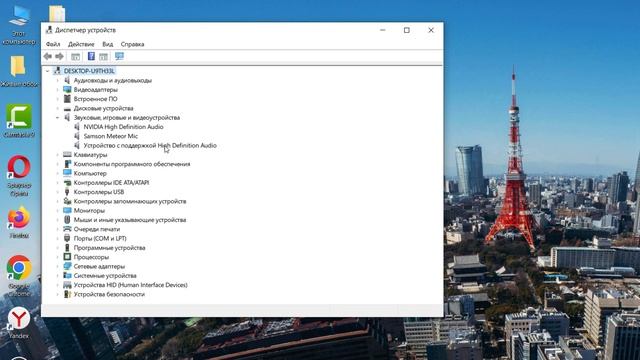This screenshot has height=360, width=640.
Task: Expand the Встроенное ПО category
Action: point(58,99)
